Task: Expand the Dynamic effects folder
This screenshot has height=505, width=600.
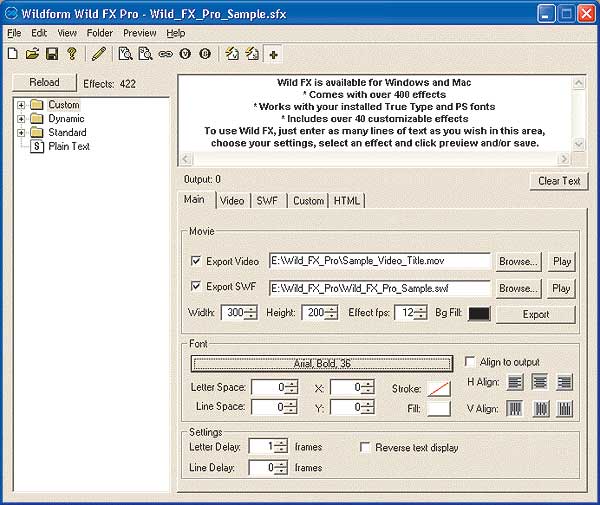Action: click(x=21, y=118)
